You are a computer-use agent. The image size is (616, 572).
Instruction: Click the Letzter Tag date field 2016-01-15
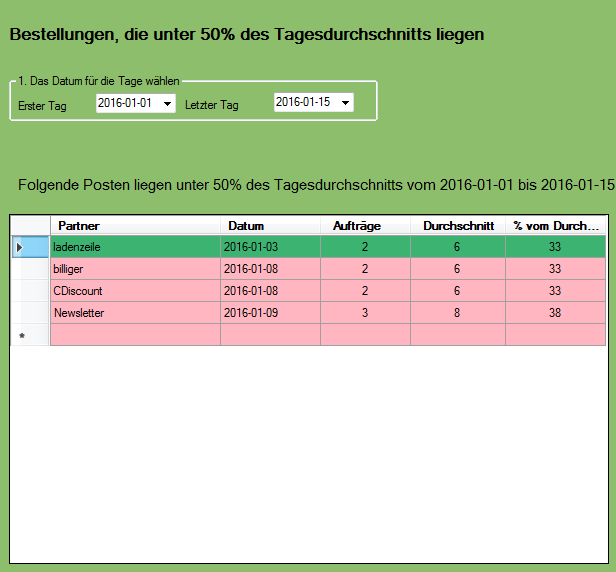click(x=314, y=103)
